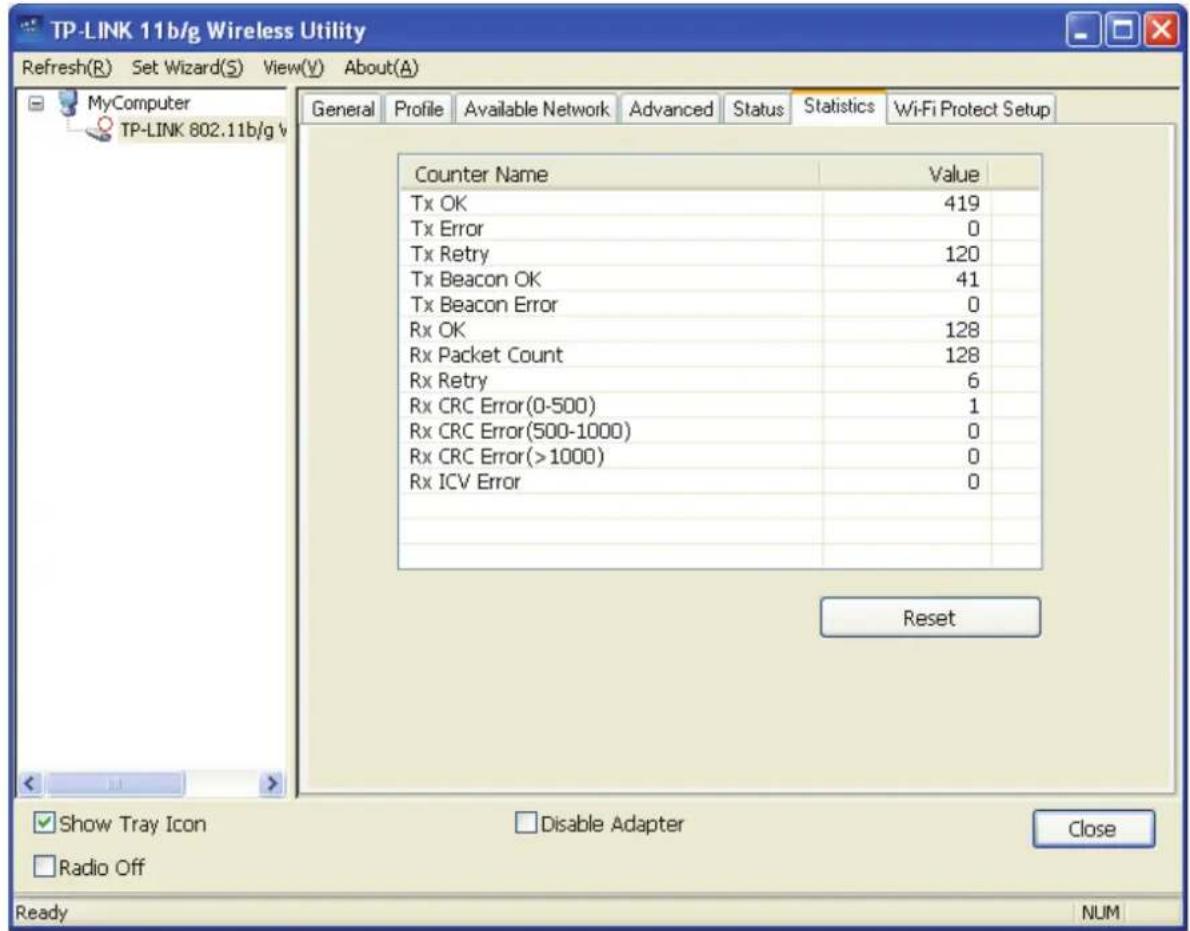The height and width of the screenshot is (931, 1190).
Task: Select the Tx OK row
Action: [719, 203]
